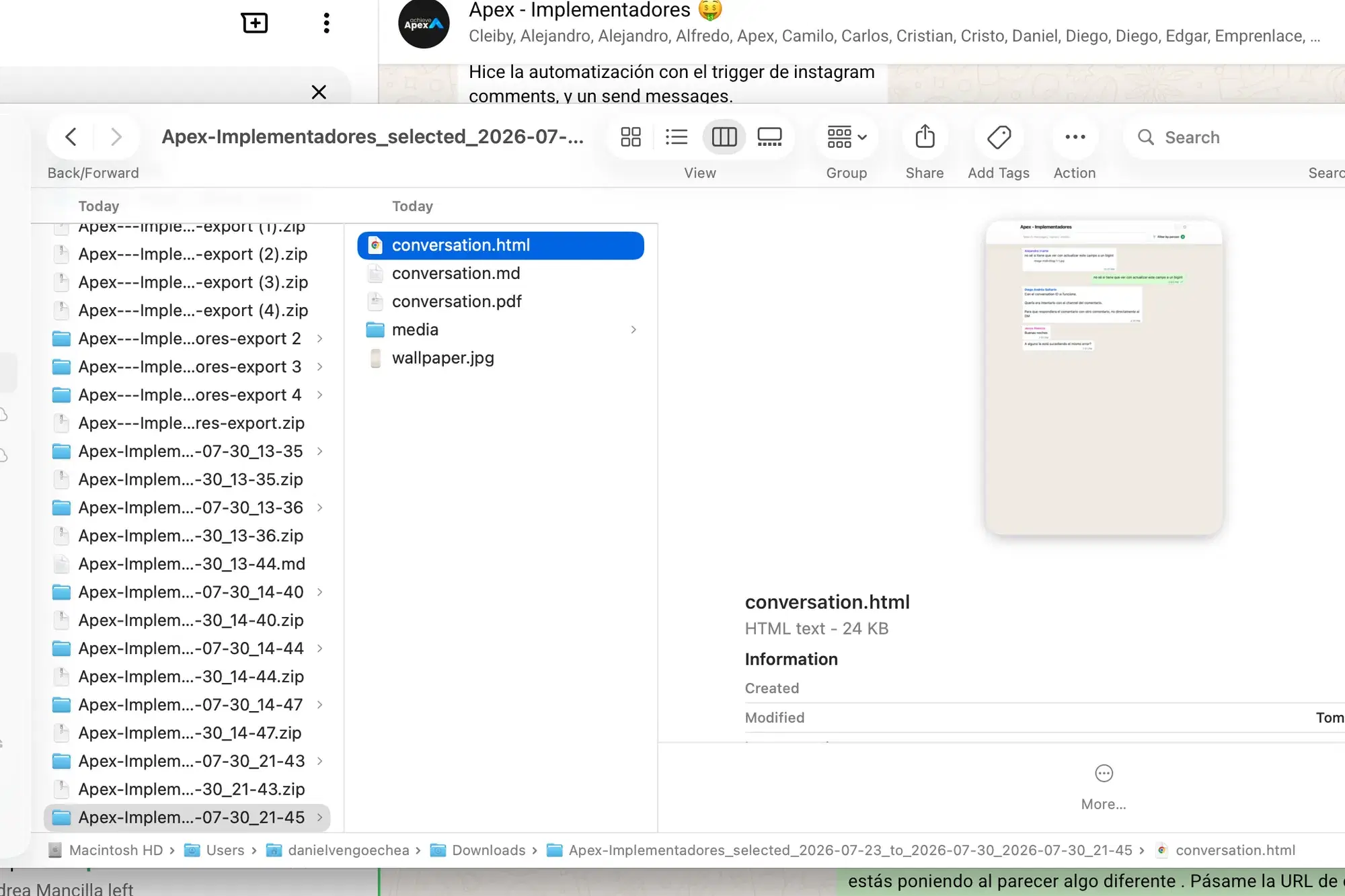This screenshot has height=896, width=1345.
Task: Select Apex-Implem...-30_13-36.zip
Action: (187, 536)
